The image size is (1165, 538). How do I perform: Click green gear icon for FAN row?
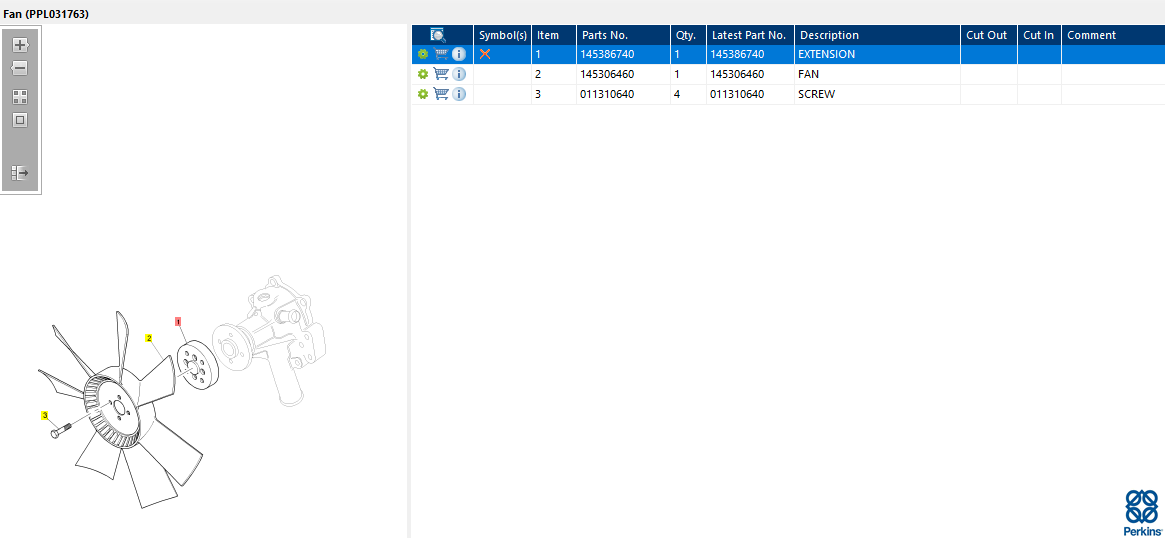point(423,74)
